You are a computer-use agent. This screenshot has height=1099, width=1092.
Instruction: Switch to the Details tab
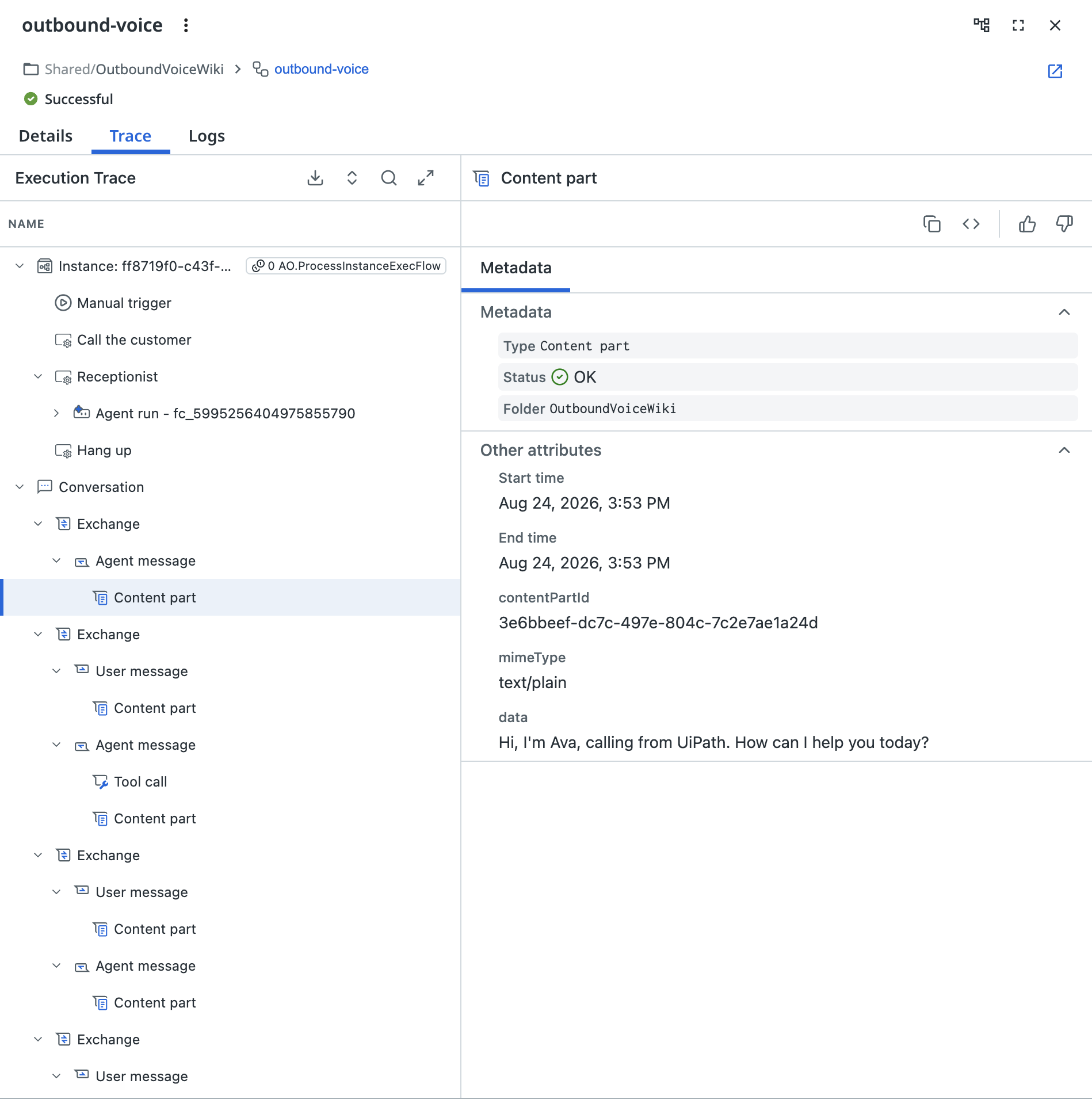click(45, 136)
